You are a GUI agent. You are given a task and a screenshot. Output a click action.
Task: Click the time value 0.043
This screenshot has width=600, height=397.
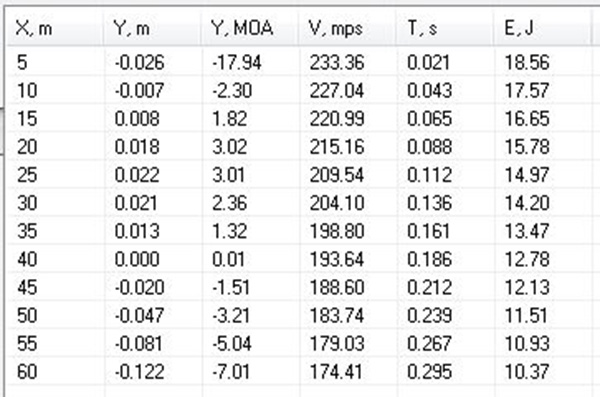pos(429,90)
